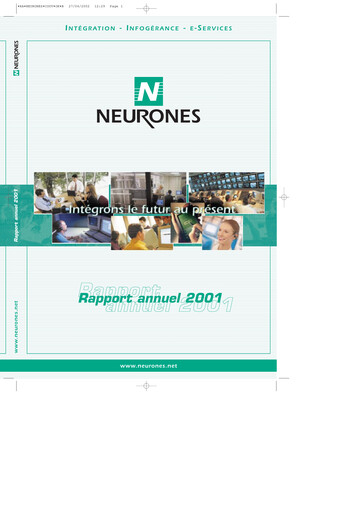Click the top center registration crosshair mark
The height and width of the screenshot is (512, 362).
pos(146,8)
